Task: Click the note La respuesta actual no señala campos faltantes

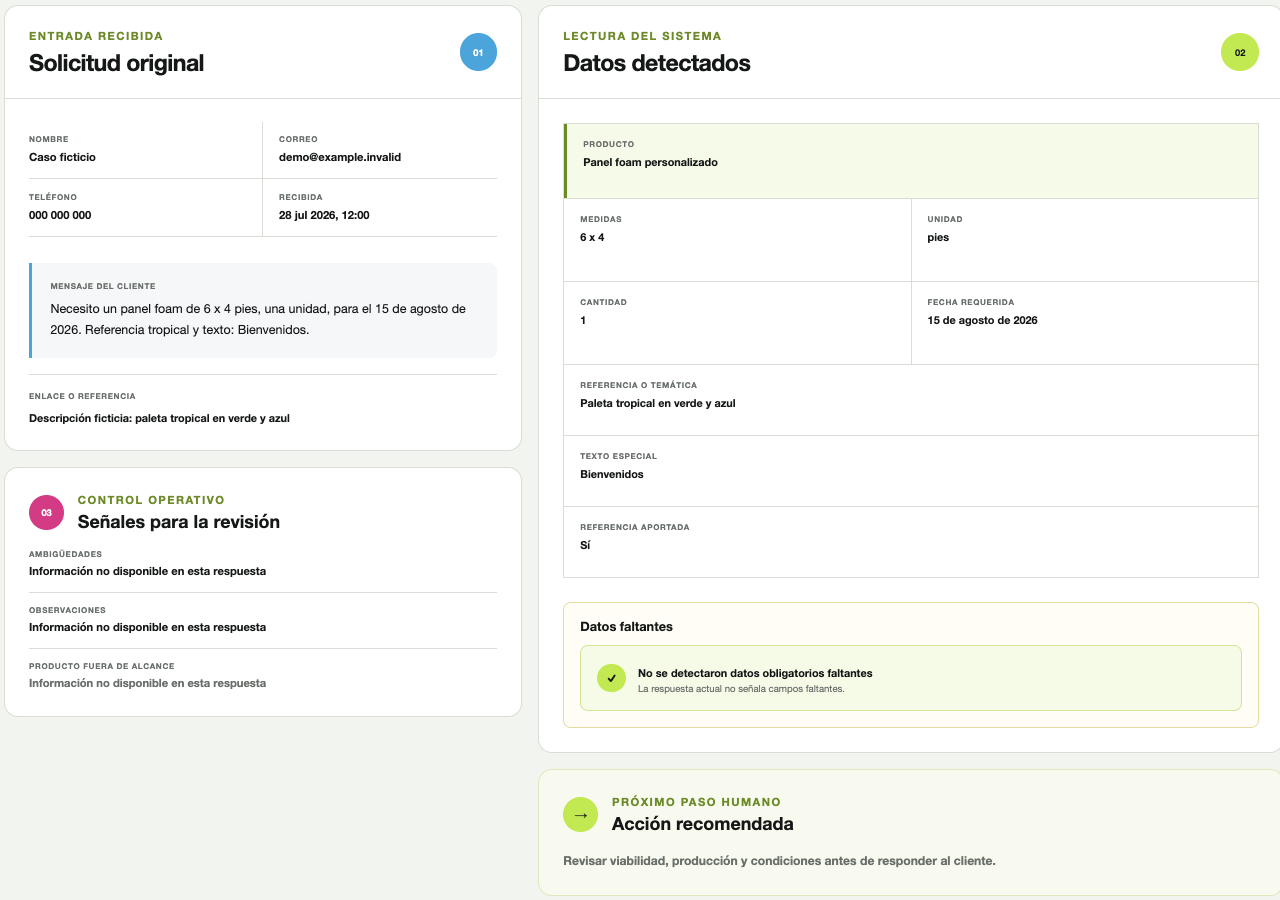Action: [x=741, y=689]
